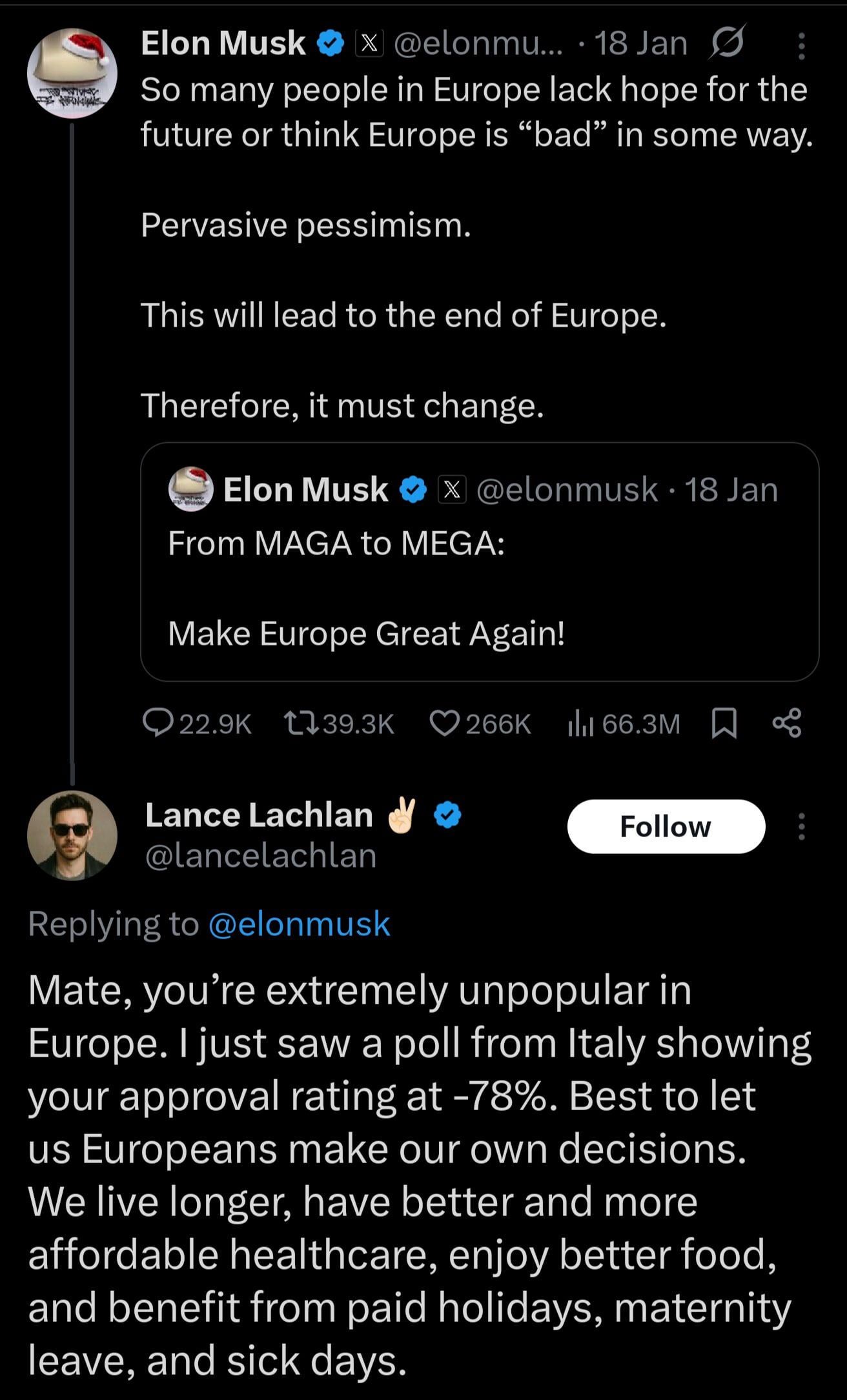
Task: Open Lance Lachlan's profile photo
Action: coord(72,835)
